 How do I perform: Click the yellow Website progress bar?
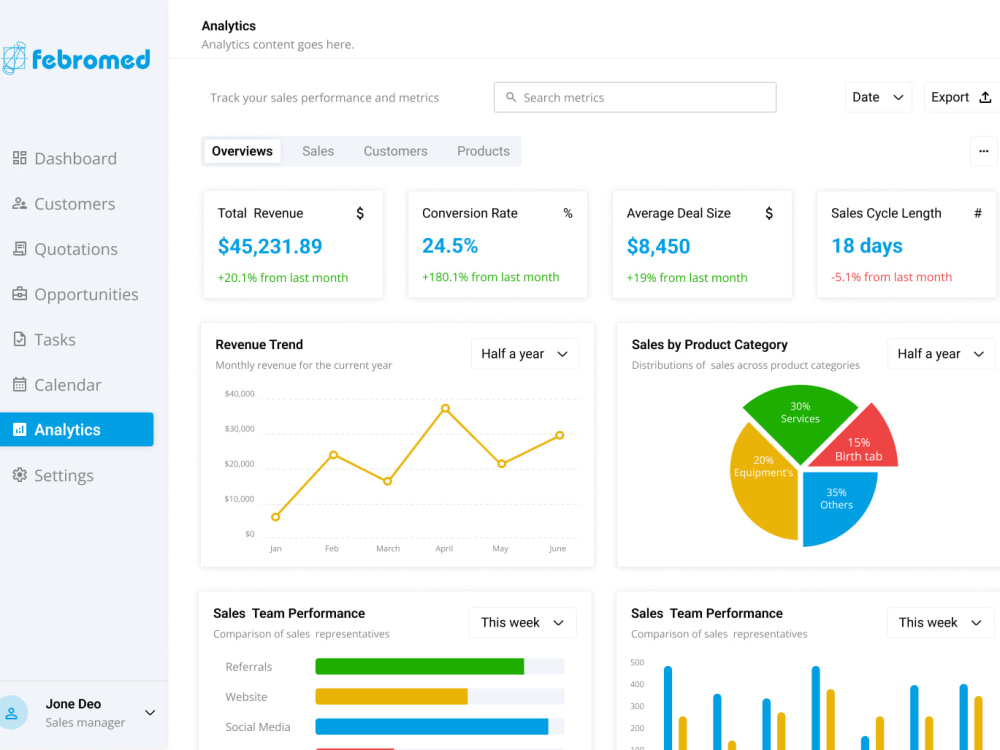click(392, 696)
